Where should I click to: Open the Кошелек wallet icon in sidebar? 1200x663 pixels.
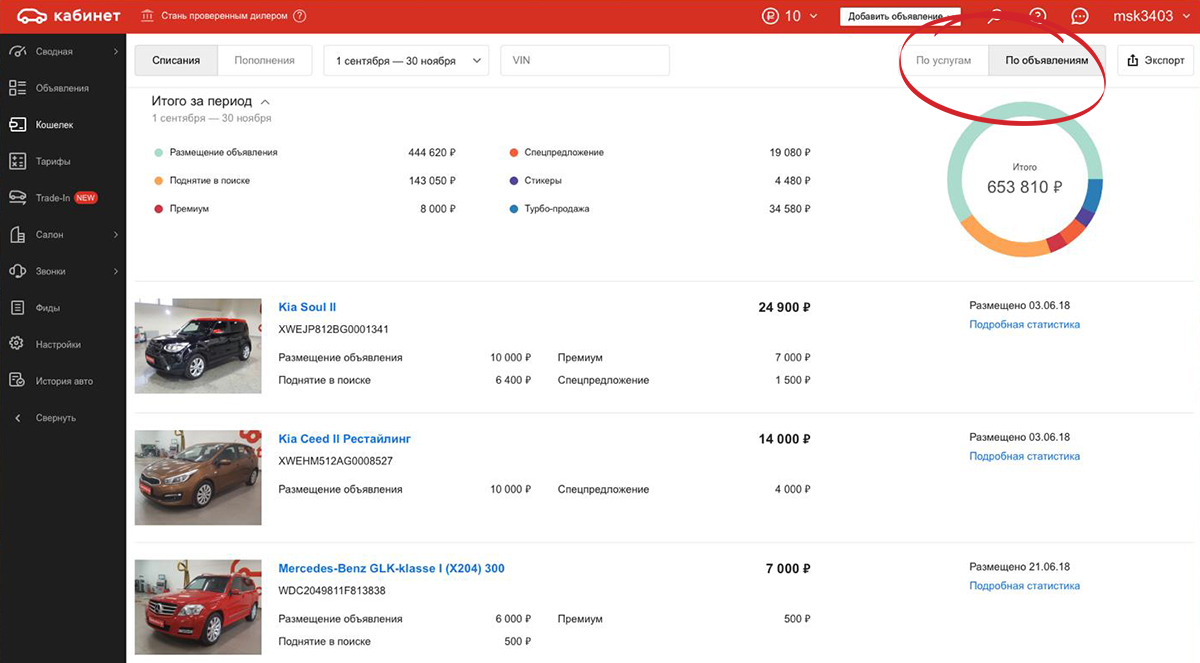[x=17, y=125]
